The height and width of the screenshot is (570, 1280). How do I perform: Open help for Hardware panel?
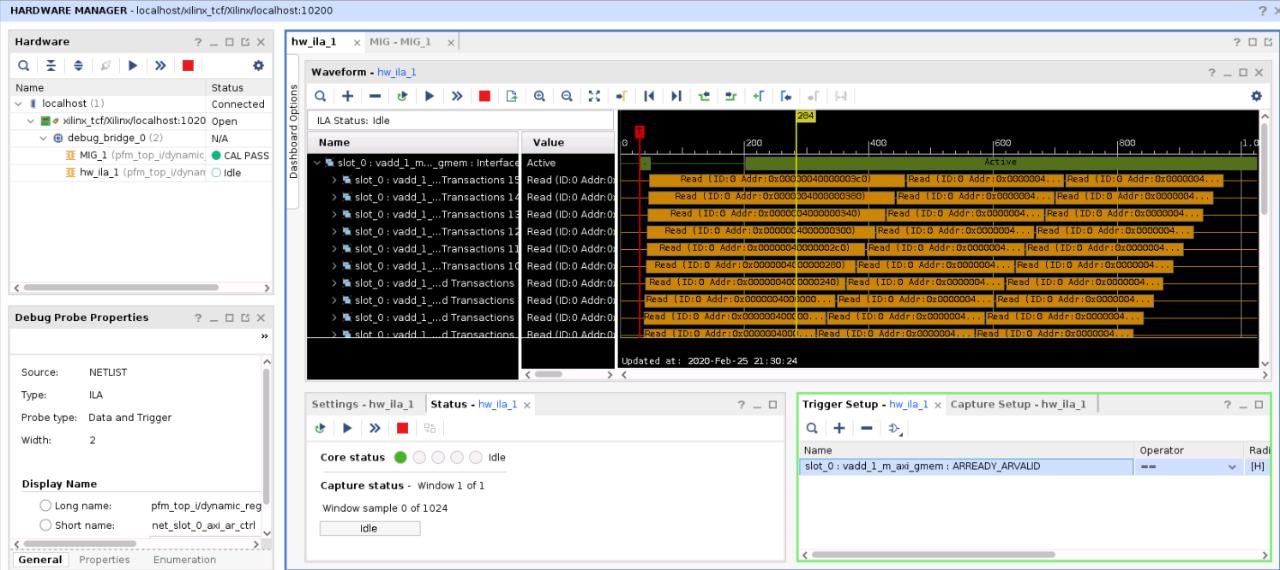[x=198, y=42]
